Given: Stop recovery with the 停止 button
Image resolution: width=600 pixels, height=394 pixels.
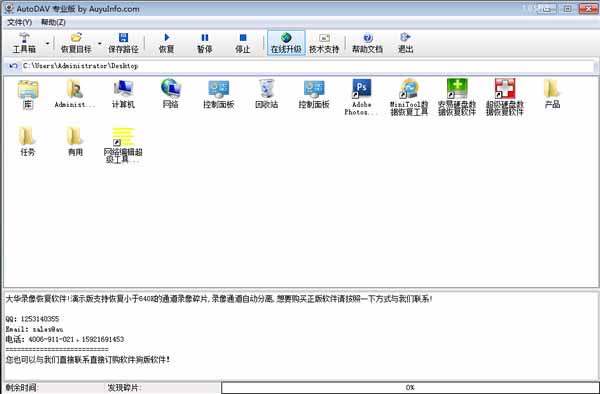Looking at the screenshot, I should click(243, 43).
